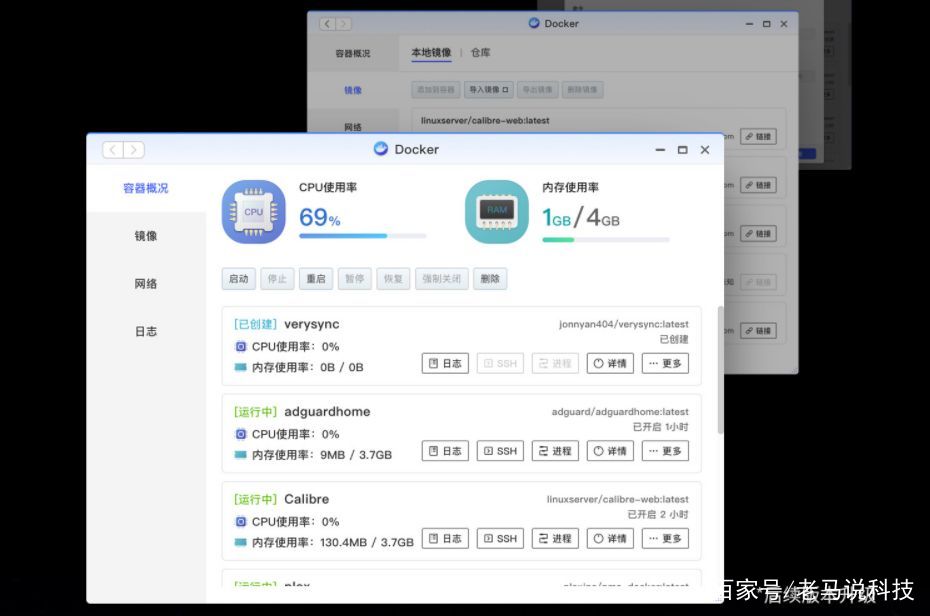The image size is (930, 616).
Task: Open 网络 in the front window sidebar
Action: (x=146, y=283)
